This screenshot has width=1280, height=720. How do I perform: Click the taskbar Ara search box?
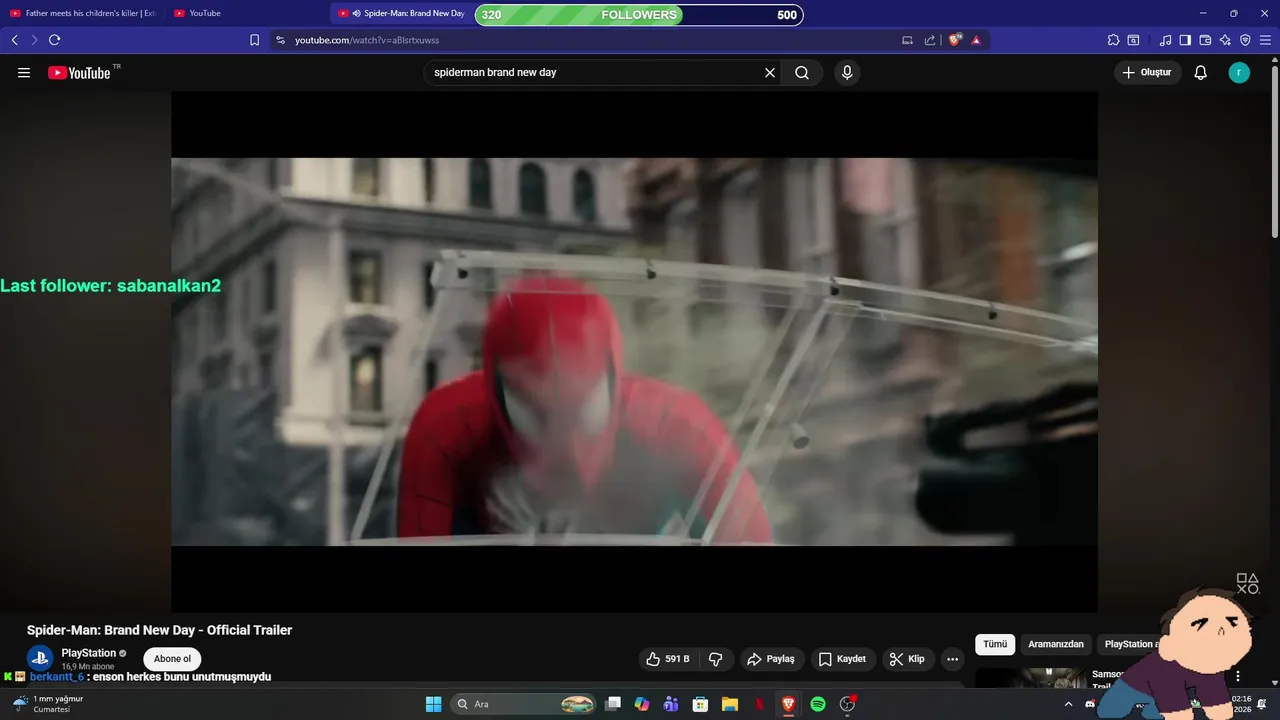coord(525,704)
